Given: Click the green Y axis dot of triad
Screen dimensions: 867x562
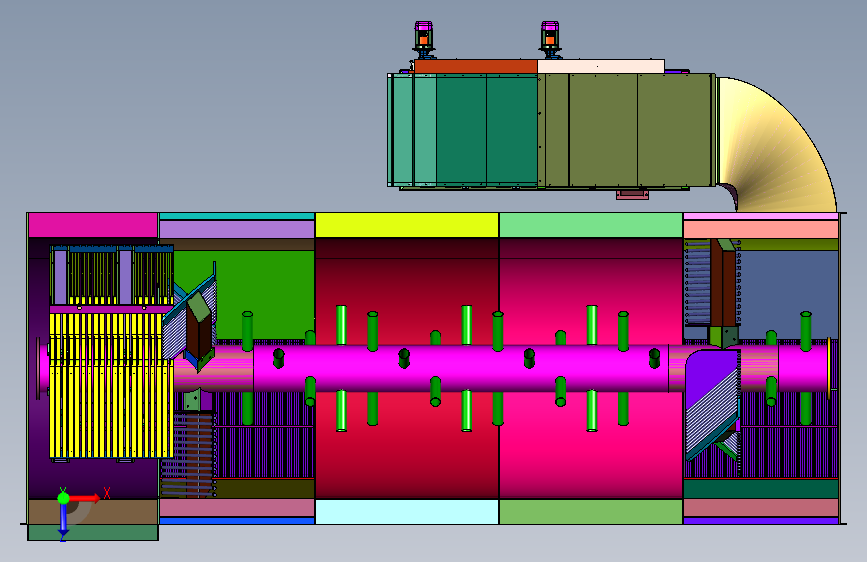Looking at the screenshot, I should [63, 498].
